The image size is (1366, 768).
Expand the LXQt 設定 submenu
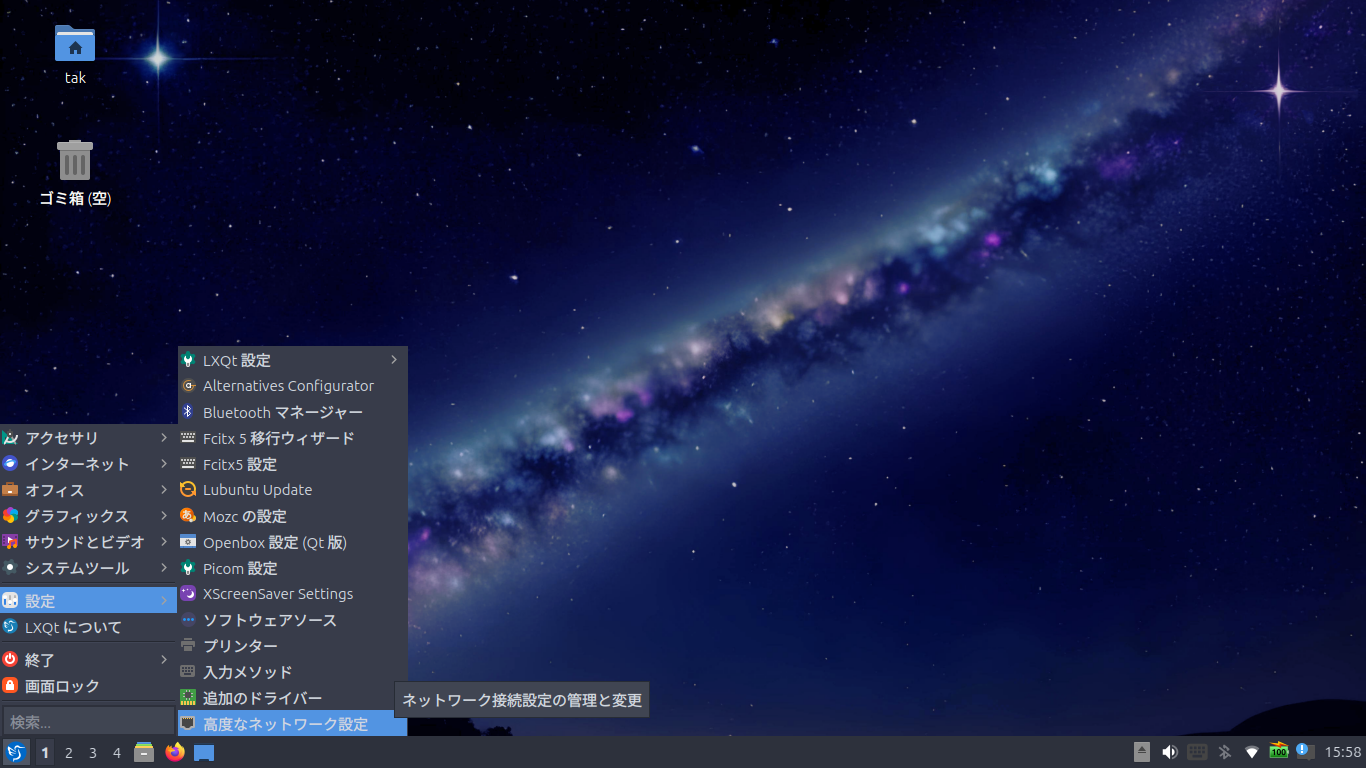[x=292, y=360]
